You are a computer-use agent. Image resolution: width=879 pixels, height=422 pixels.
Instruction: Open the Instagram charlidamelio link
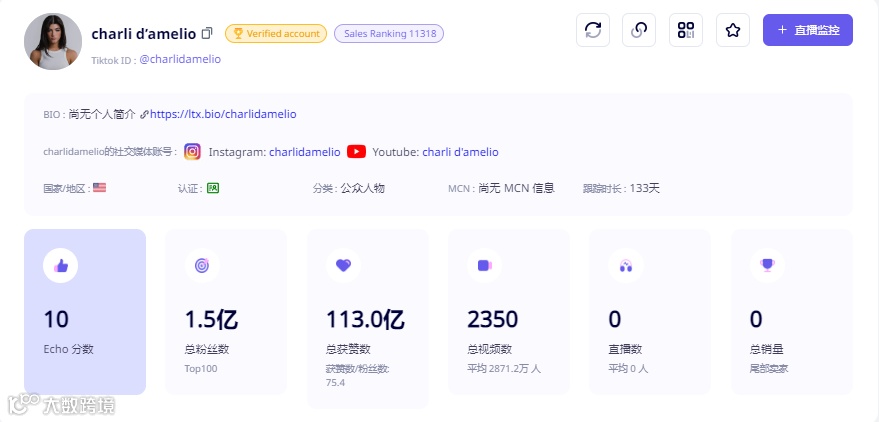pos(304,152)
